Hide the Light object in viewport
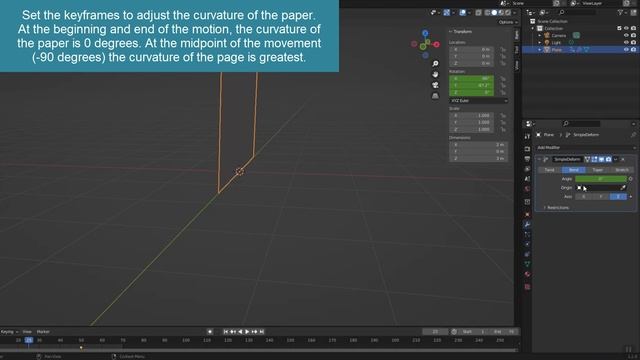The image size is (640, 360). click(x=626, y=42)
